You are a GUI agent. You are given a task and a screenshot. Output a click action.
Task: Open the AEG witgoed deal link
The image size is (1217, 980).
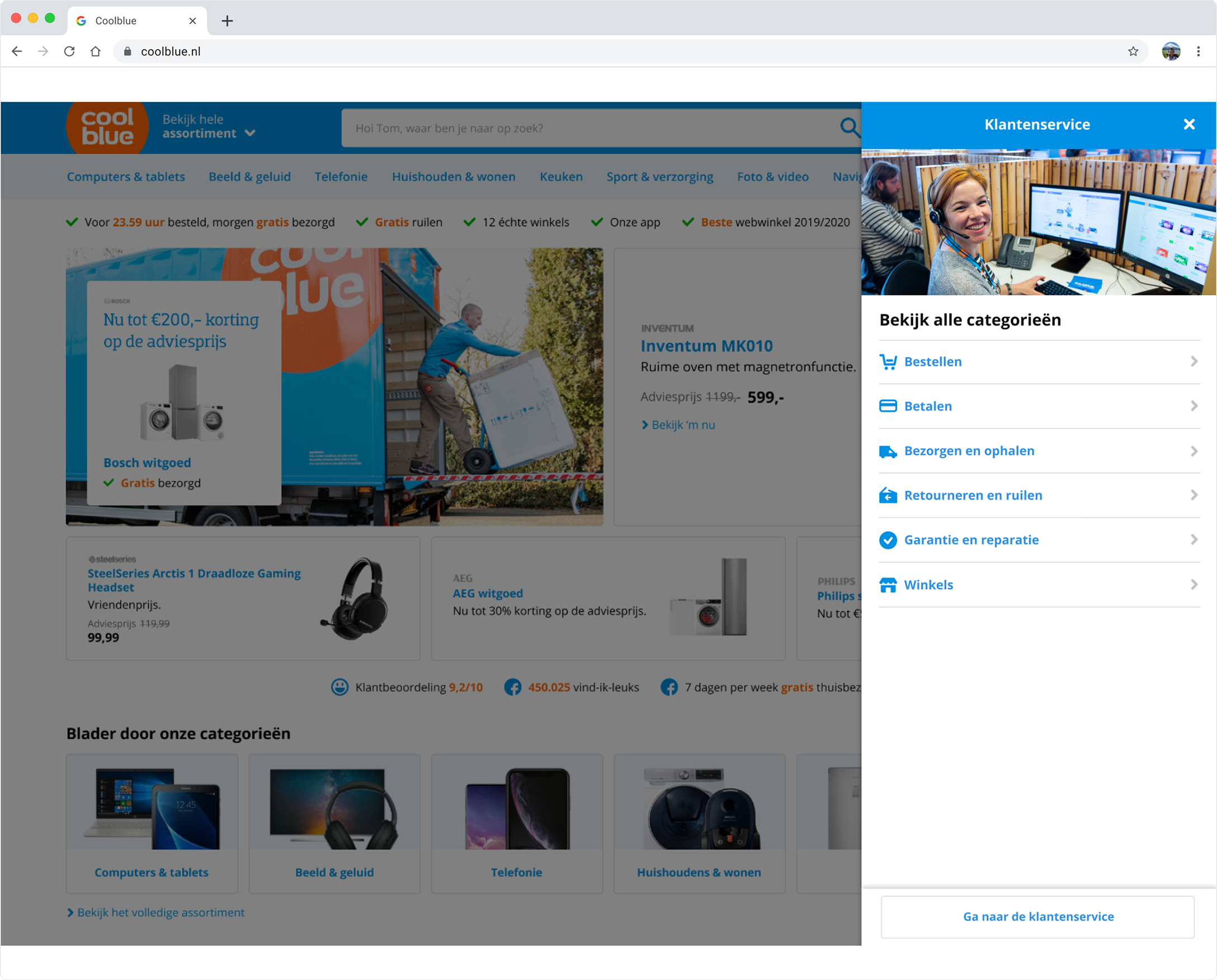point(488,593)
